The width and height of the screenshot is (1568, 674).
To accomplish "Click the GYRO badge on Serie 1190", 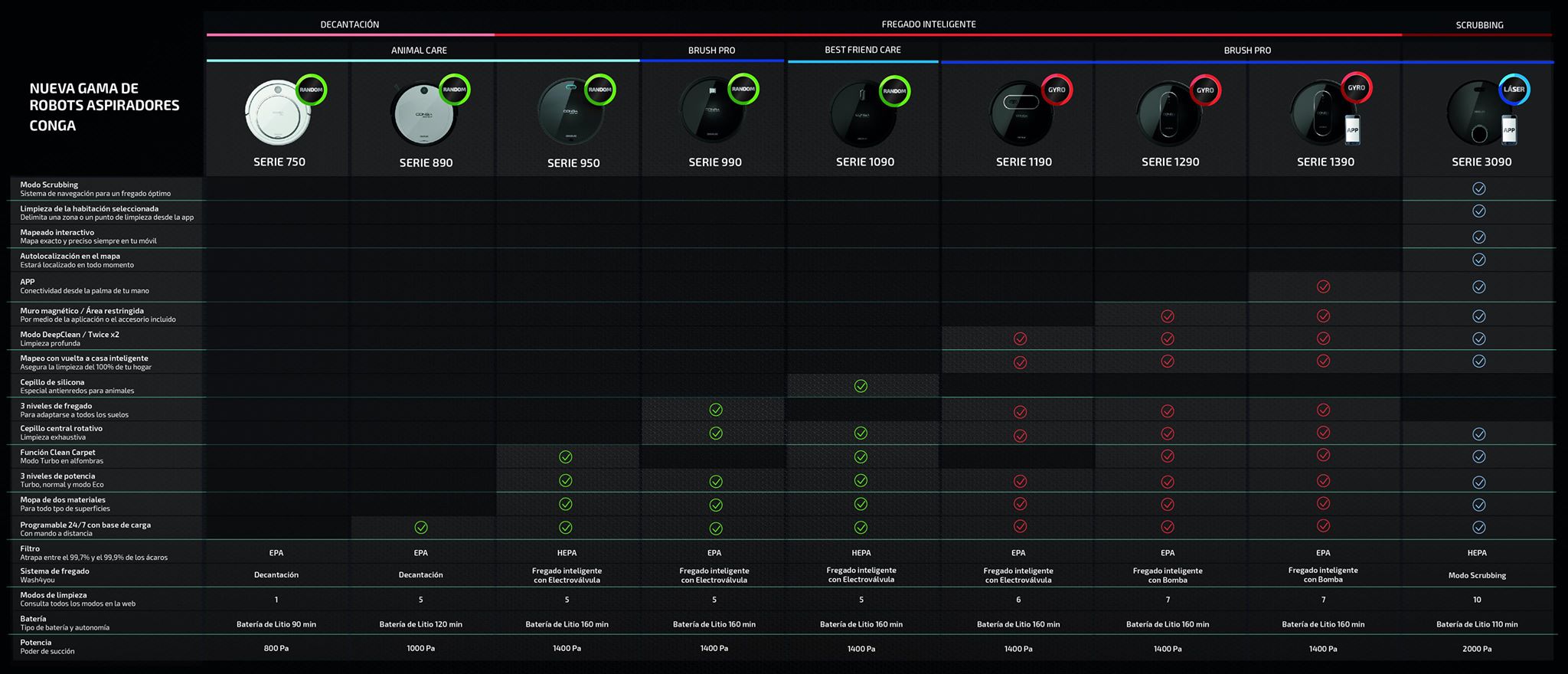I will (x=1057, y=90).
